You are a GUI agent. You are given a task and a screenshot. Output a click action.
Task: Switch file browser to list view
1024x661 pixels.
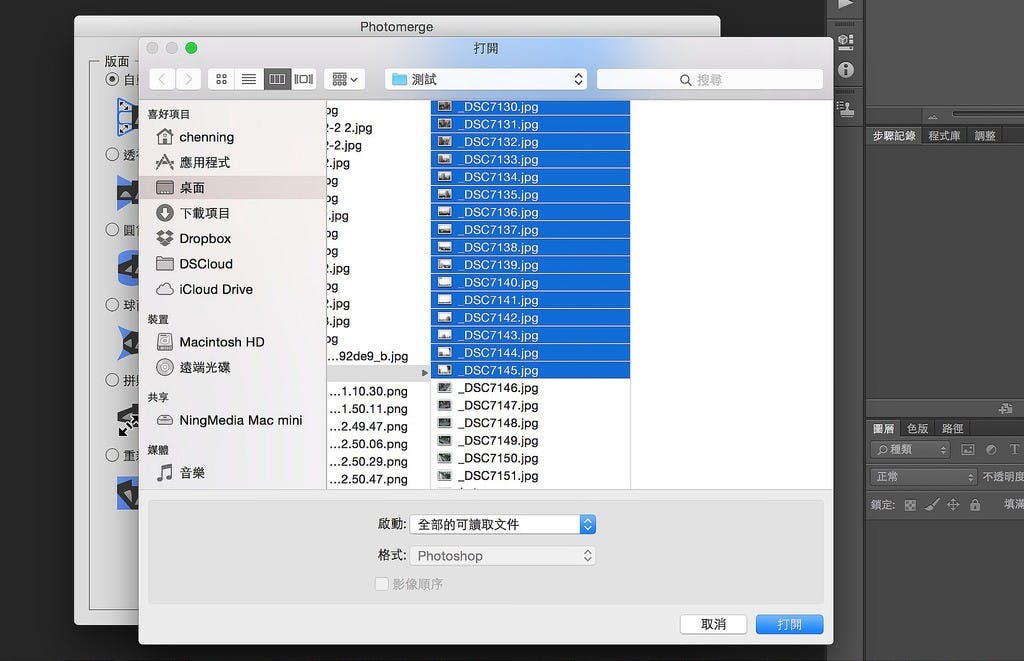point(249,79)
